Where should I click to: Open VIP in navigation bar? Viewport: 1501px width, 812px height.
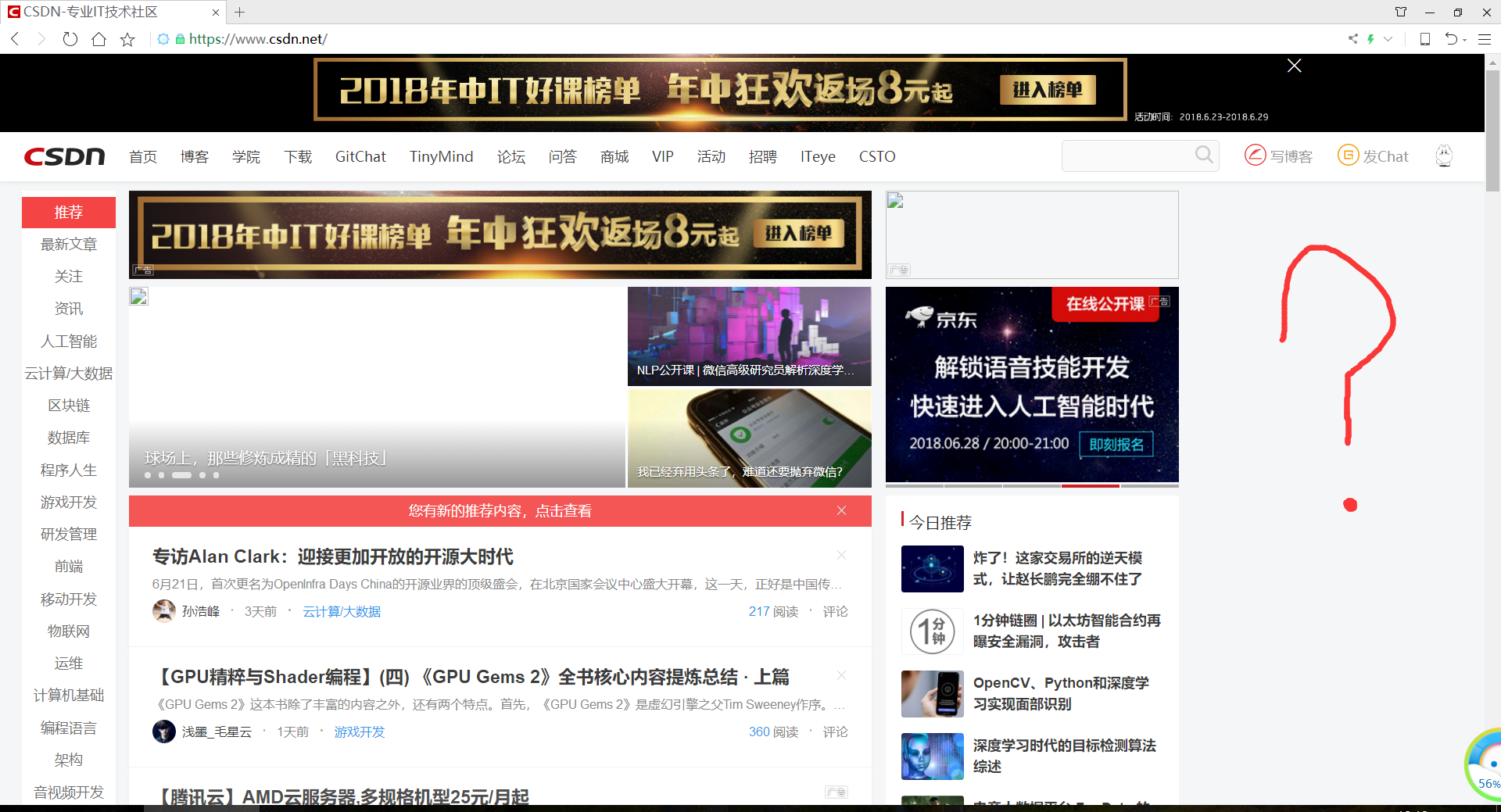pyautogui.click(x=663, y=157)
